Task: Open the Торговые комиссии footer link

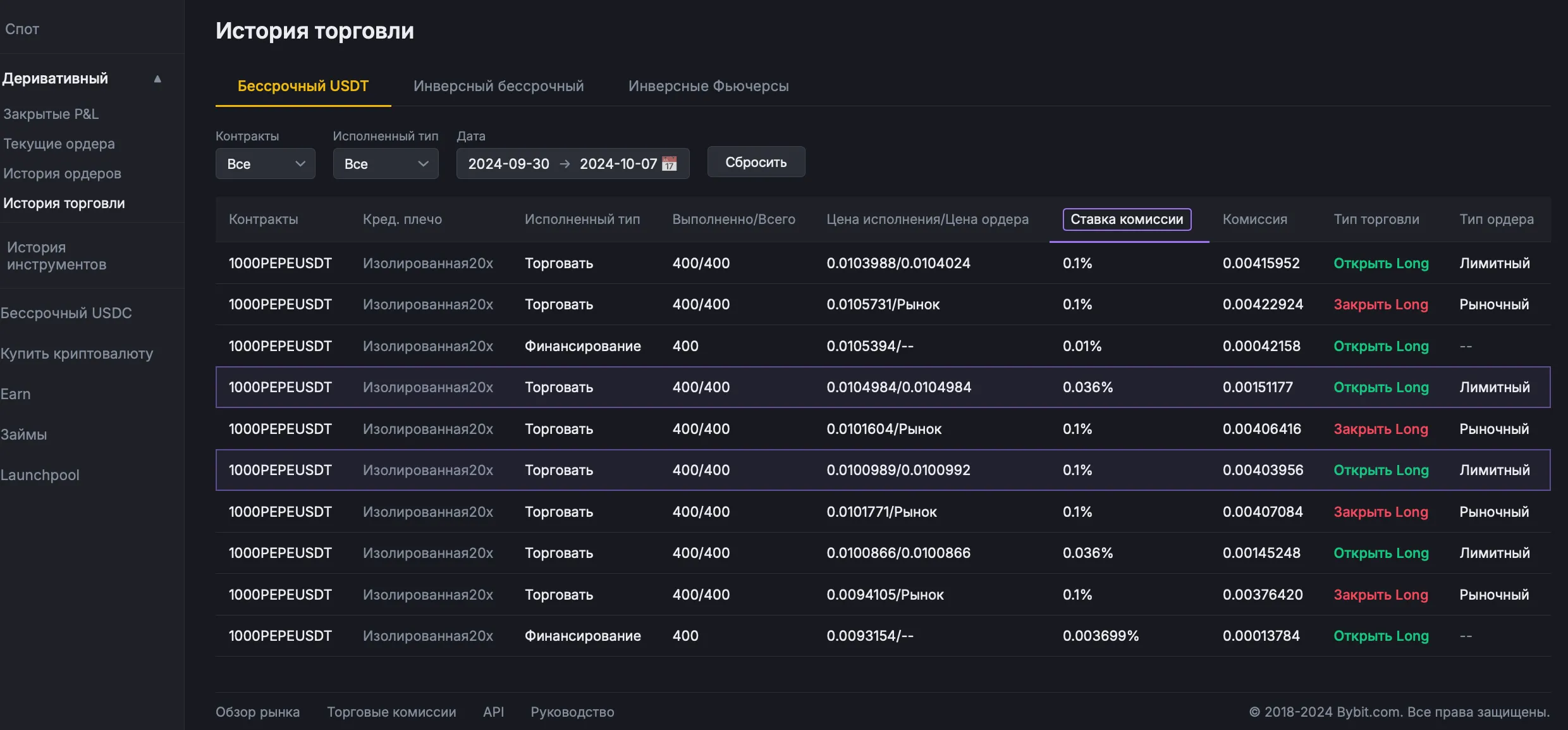Action: pyautogui.click(x=391, y=712)
